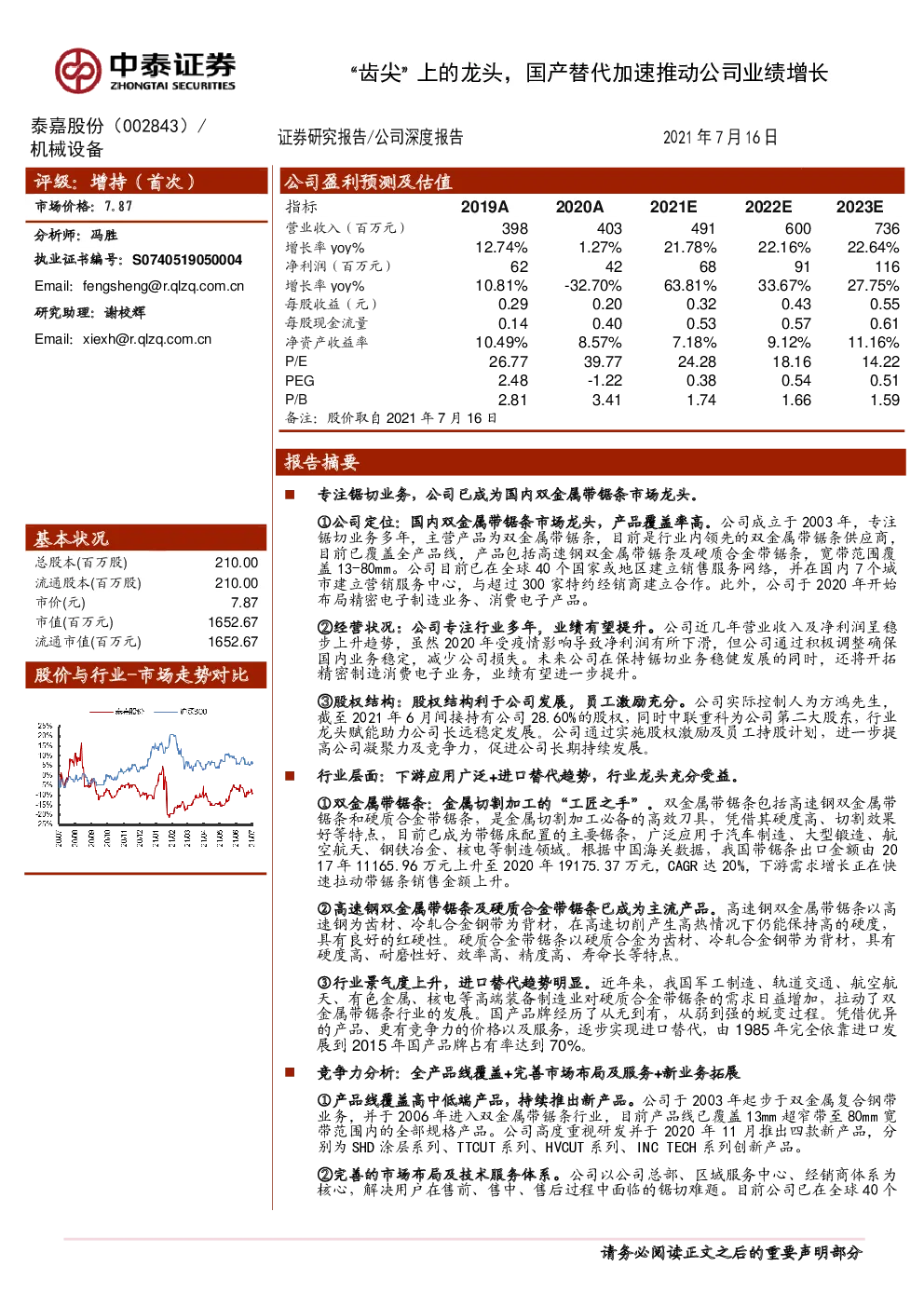Click the 净资产收益率 row label
This screenshot has width=924, height=1307.
[x=326, y=343]
